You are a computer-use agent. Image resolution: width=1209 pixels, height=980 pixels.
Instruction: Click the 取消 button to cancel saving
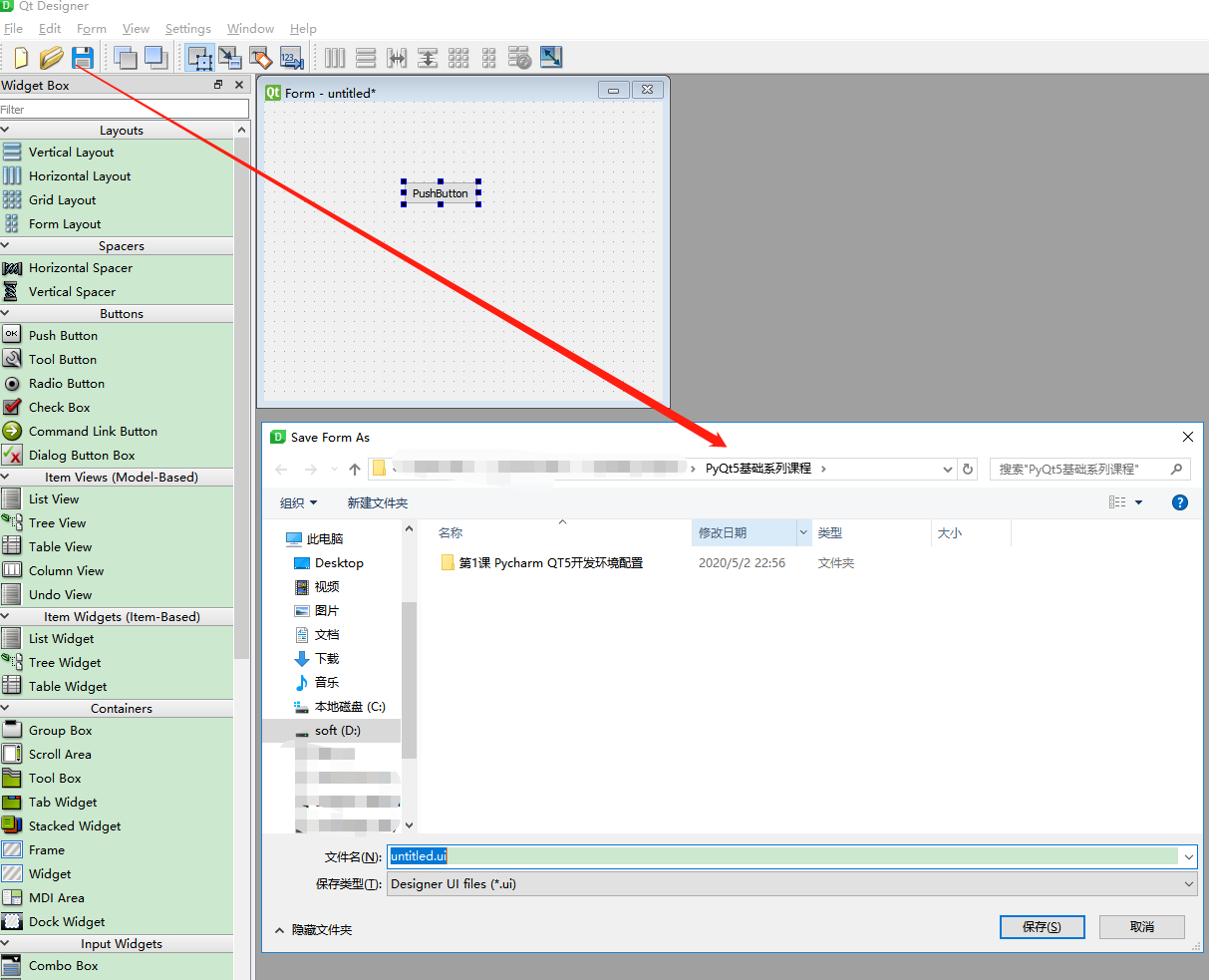pos(1141,926)
